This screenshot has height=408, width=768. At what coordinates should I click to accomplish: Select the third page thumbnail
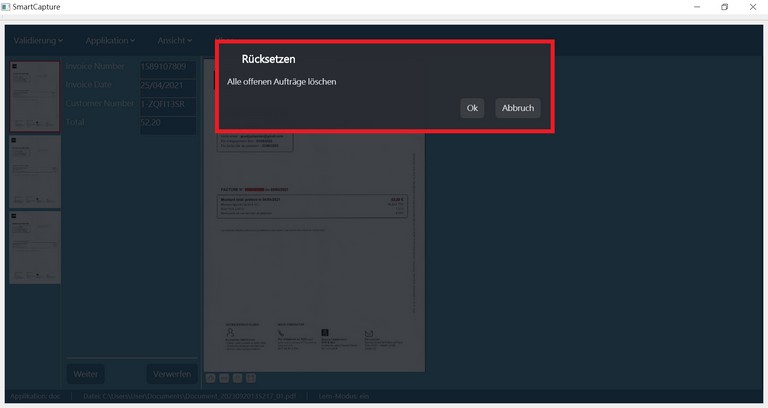click(x=35, y=247)
